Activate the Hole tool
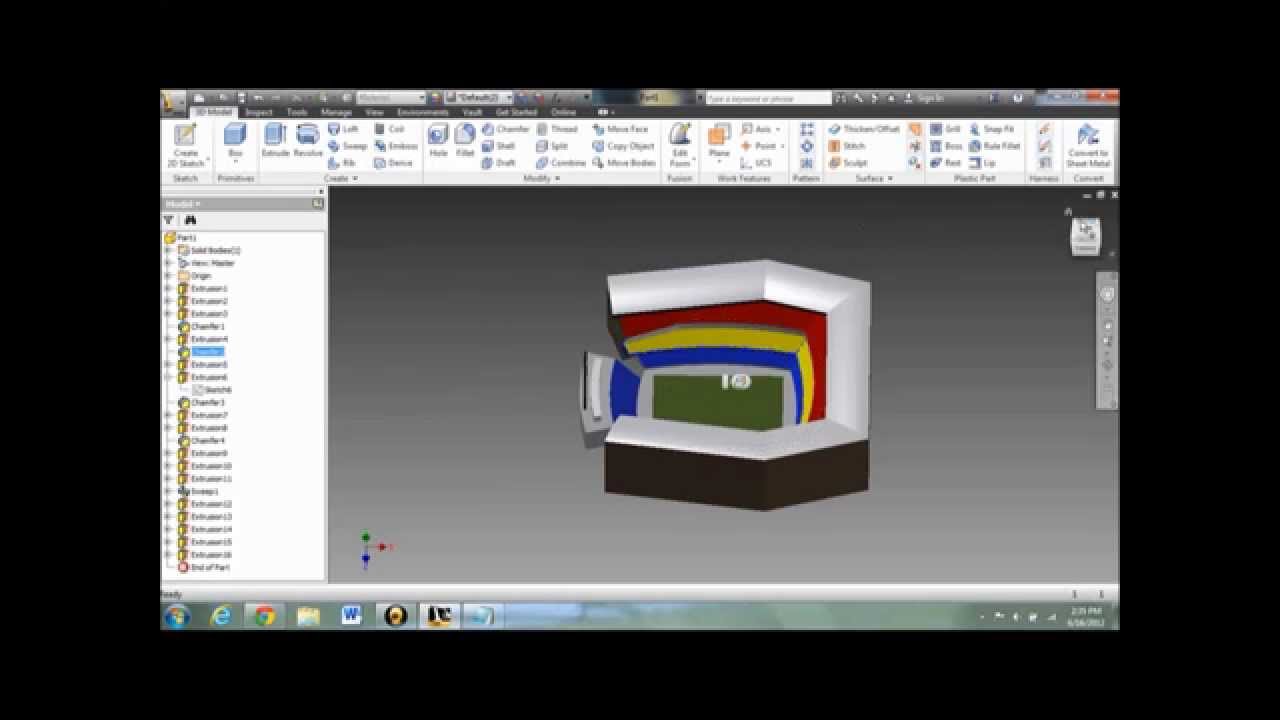The width and height of the screenshot is (1280, 720). (x=438, y=141)
